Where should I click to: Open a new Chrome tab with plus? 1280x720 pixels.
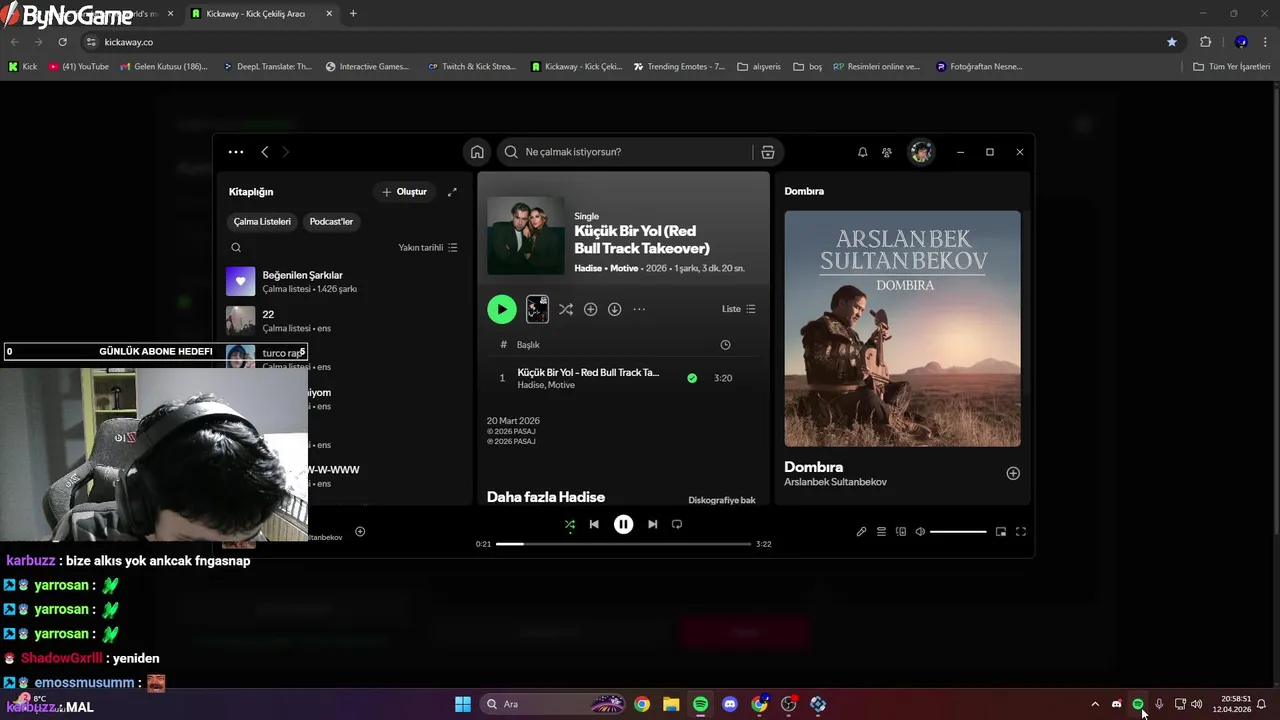353,14
